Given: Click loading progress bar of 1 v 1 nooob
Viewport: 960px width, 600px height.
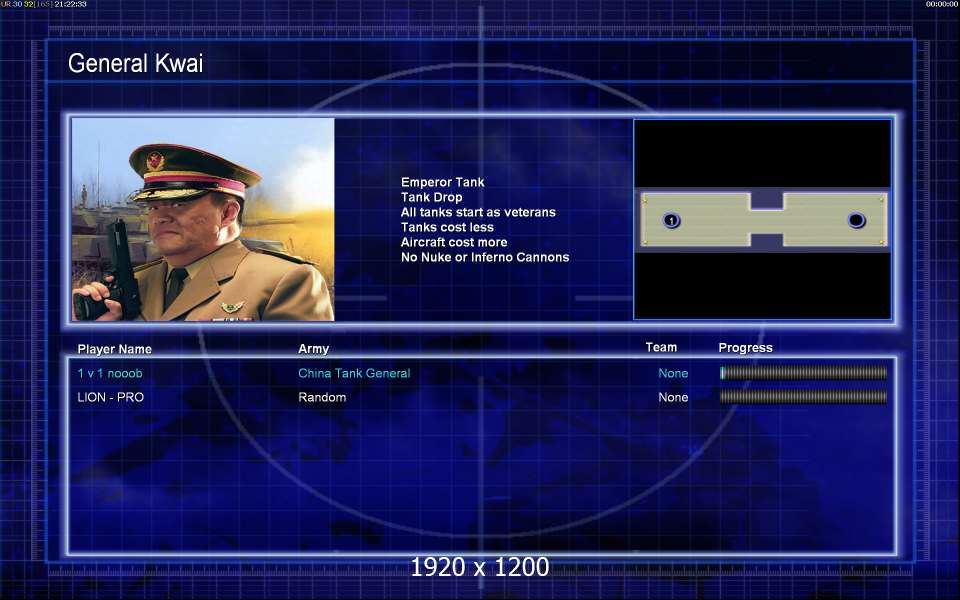Looking at the screenshot, I should pyautogui.click(x=803, y=372).
